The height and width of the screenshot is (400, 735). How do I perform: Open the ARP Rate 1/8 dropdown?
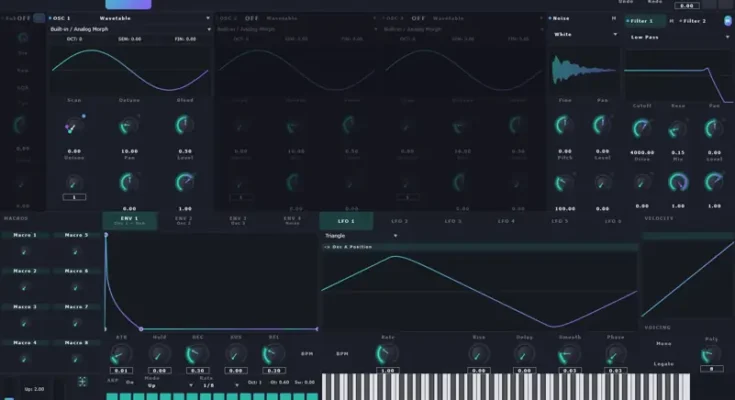click(220, 385)
